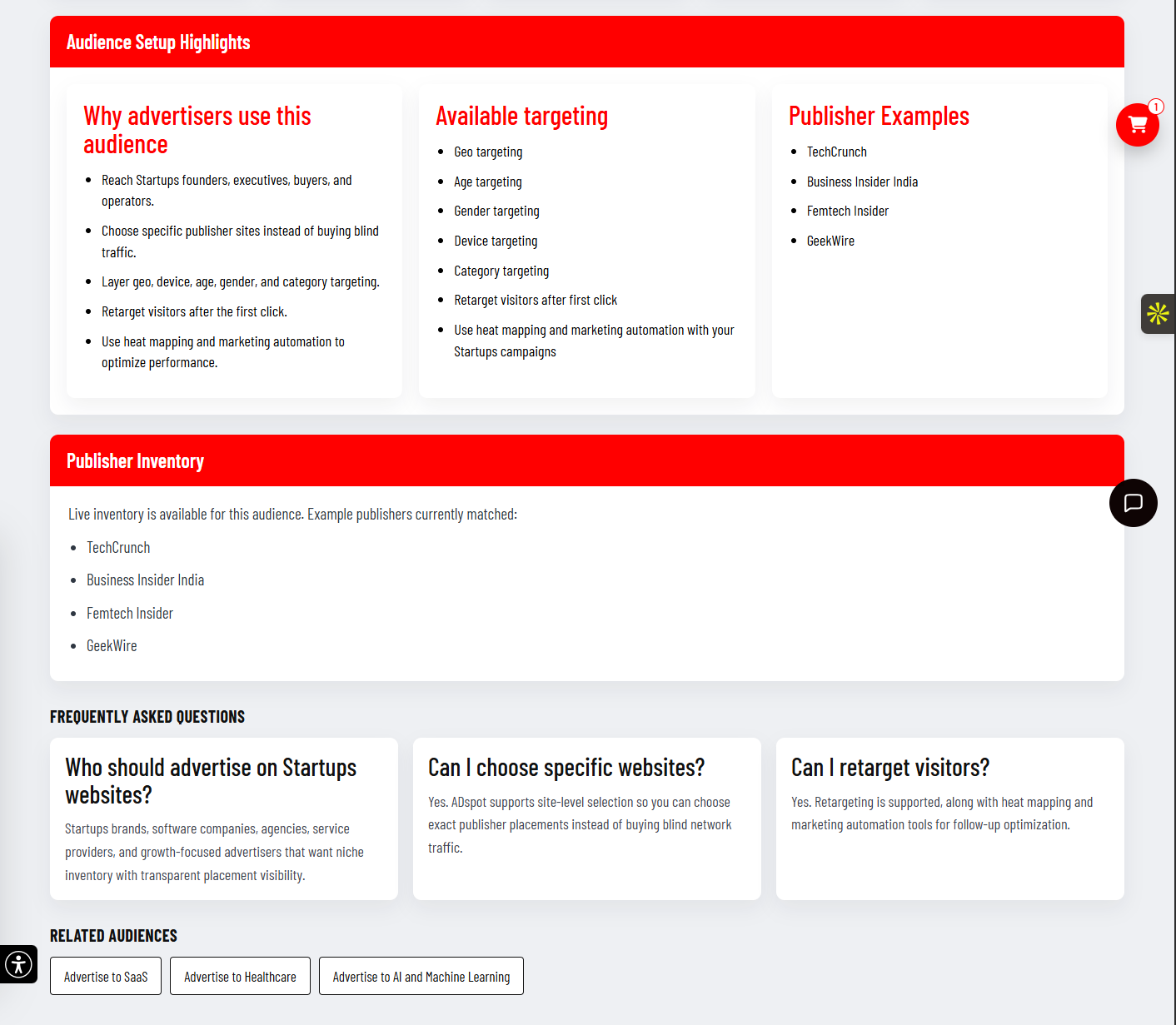Click the Related Audiences heading
This screenshot has width=1176, height=1025.
(x=113, y=935)
